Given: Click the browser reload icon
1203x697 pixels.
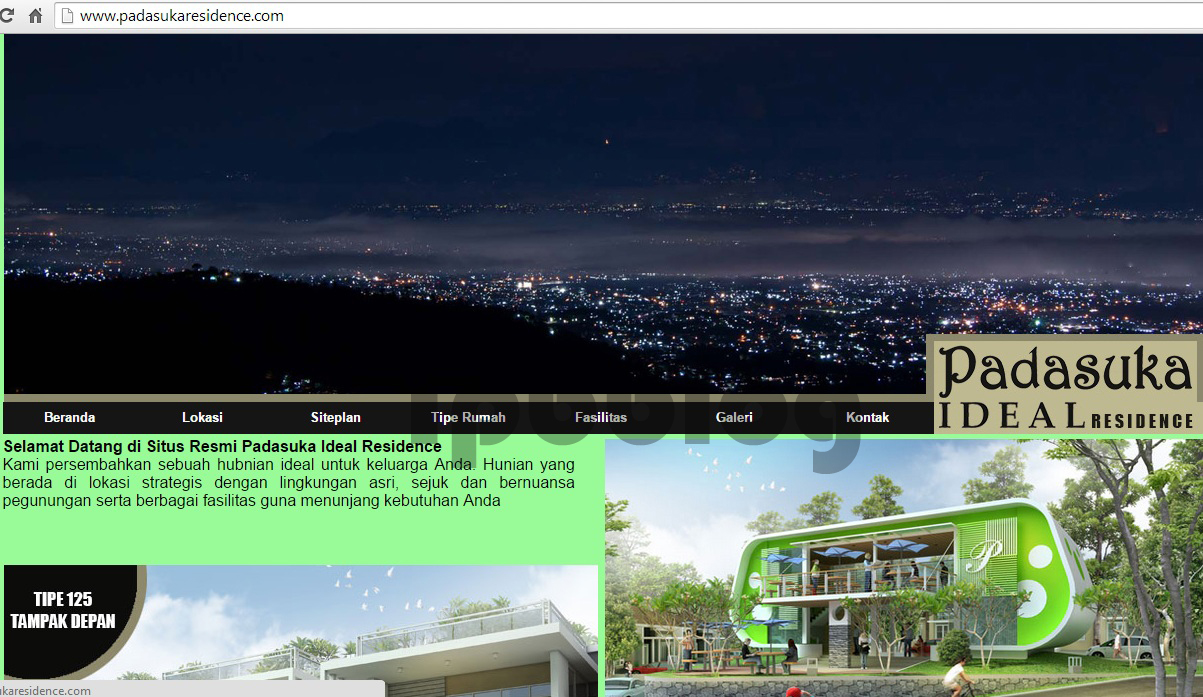Looking at the screenshot, I should 7,16.
